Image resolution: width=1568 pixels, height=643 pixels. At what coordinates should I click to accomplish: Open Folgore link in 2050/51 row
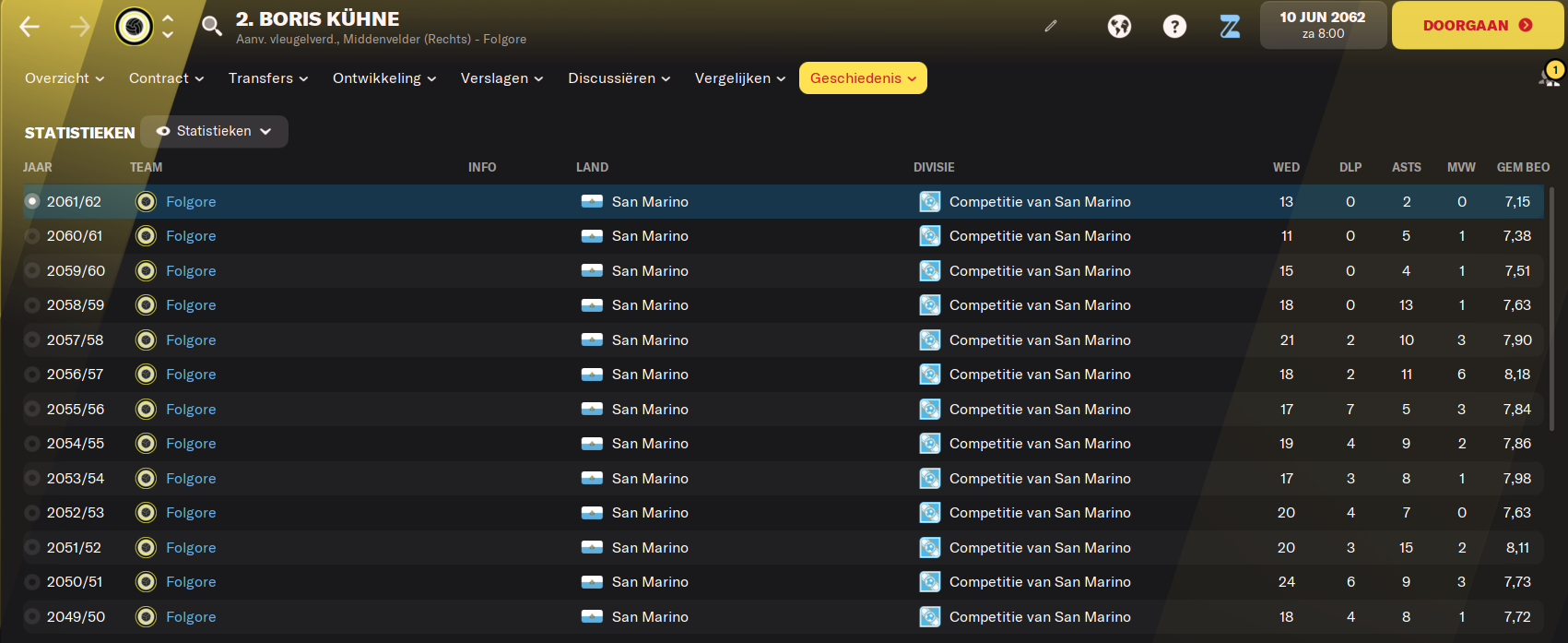pyautogui.click(x=191, y=581)
